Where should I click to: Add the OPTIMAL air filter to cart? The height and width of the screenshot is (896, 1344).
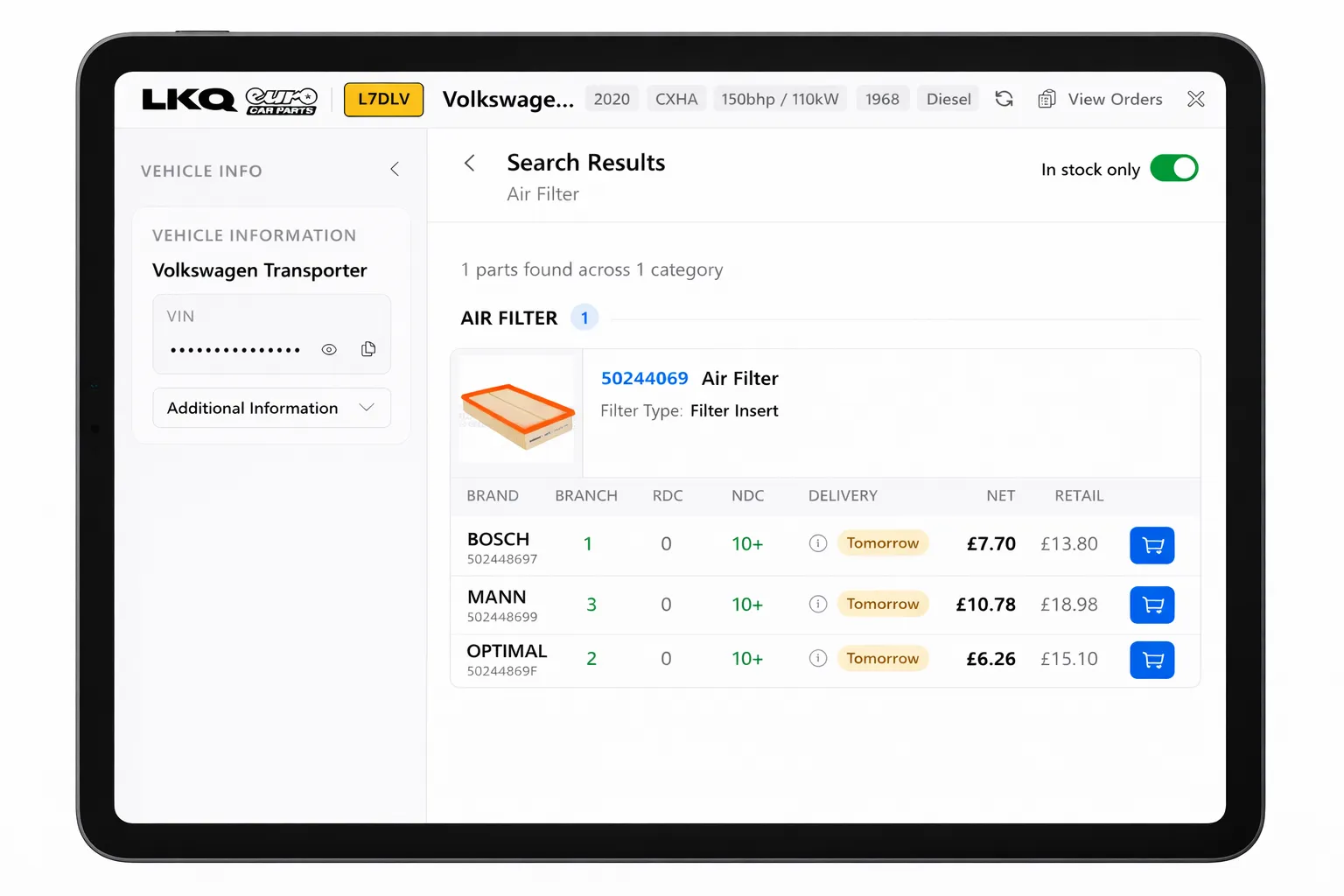click(1151, 660)
